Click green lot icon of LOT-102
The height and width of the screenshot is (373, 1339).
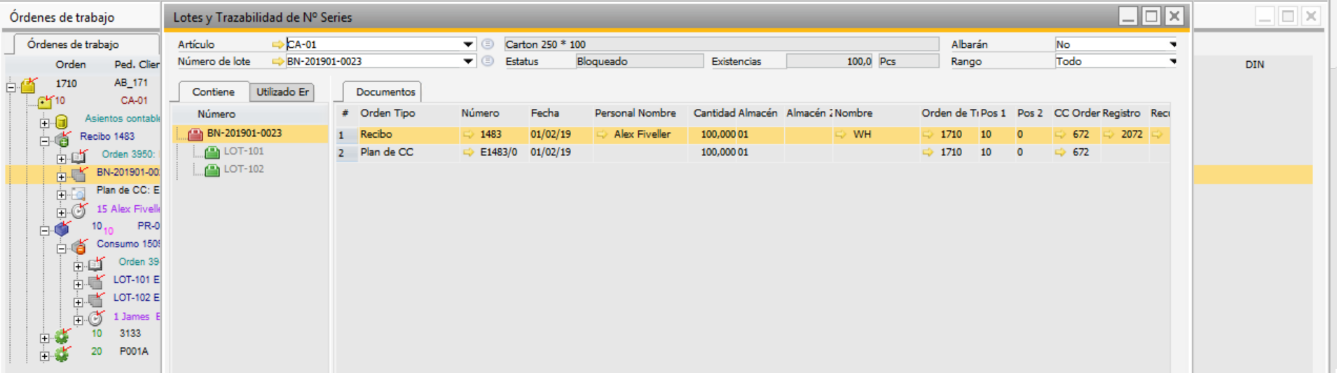pyautogui.click(x=212, y=170)
